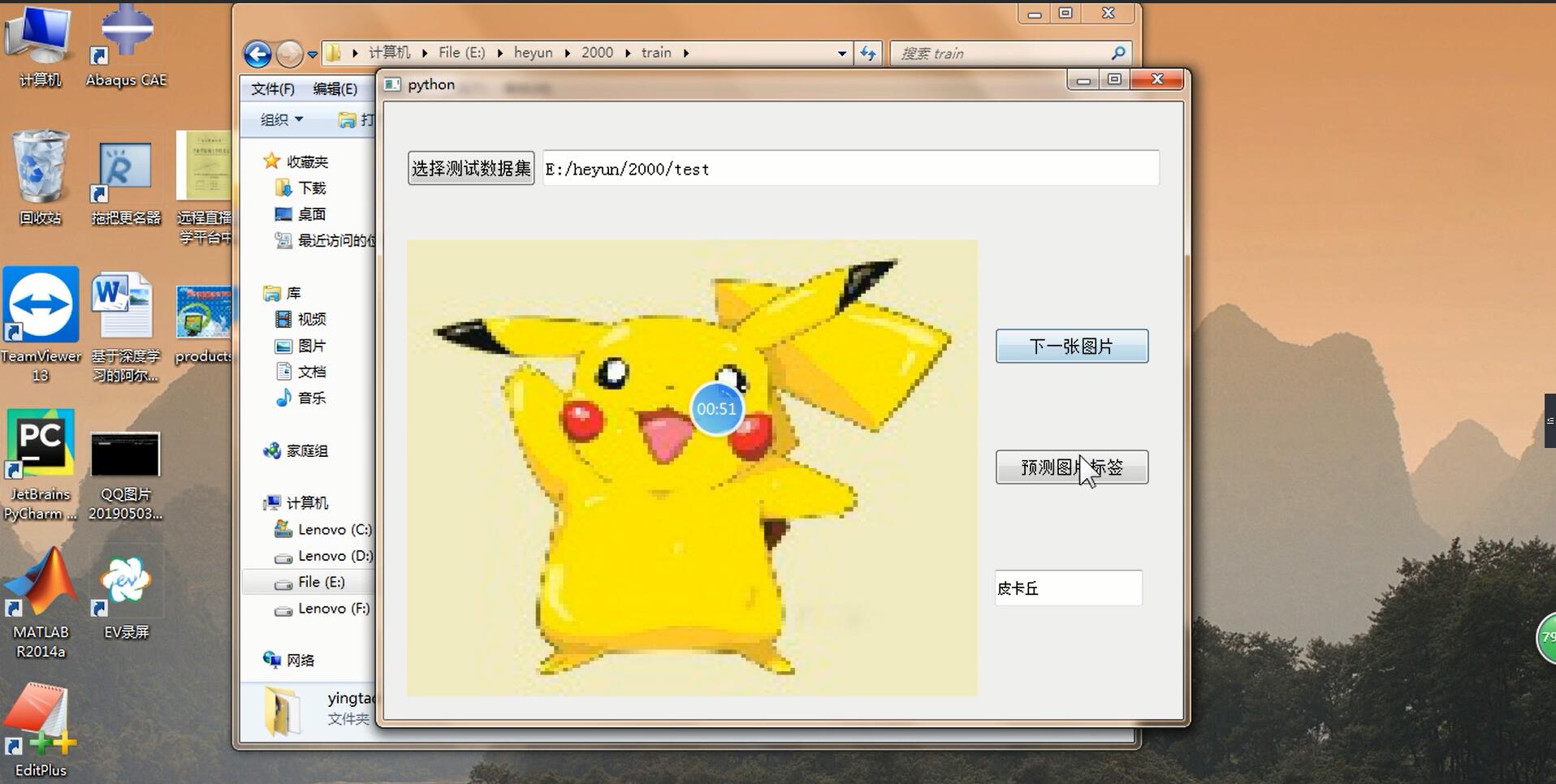
Task: Expand the breadcrumb arrow after 2000
Action: click(x=627, y=53)
